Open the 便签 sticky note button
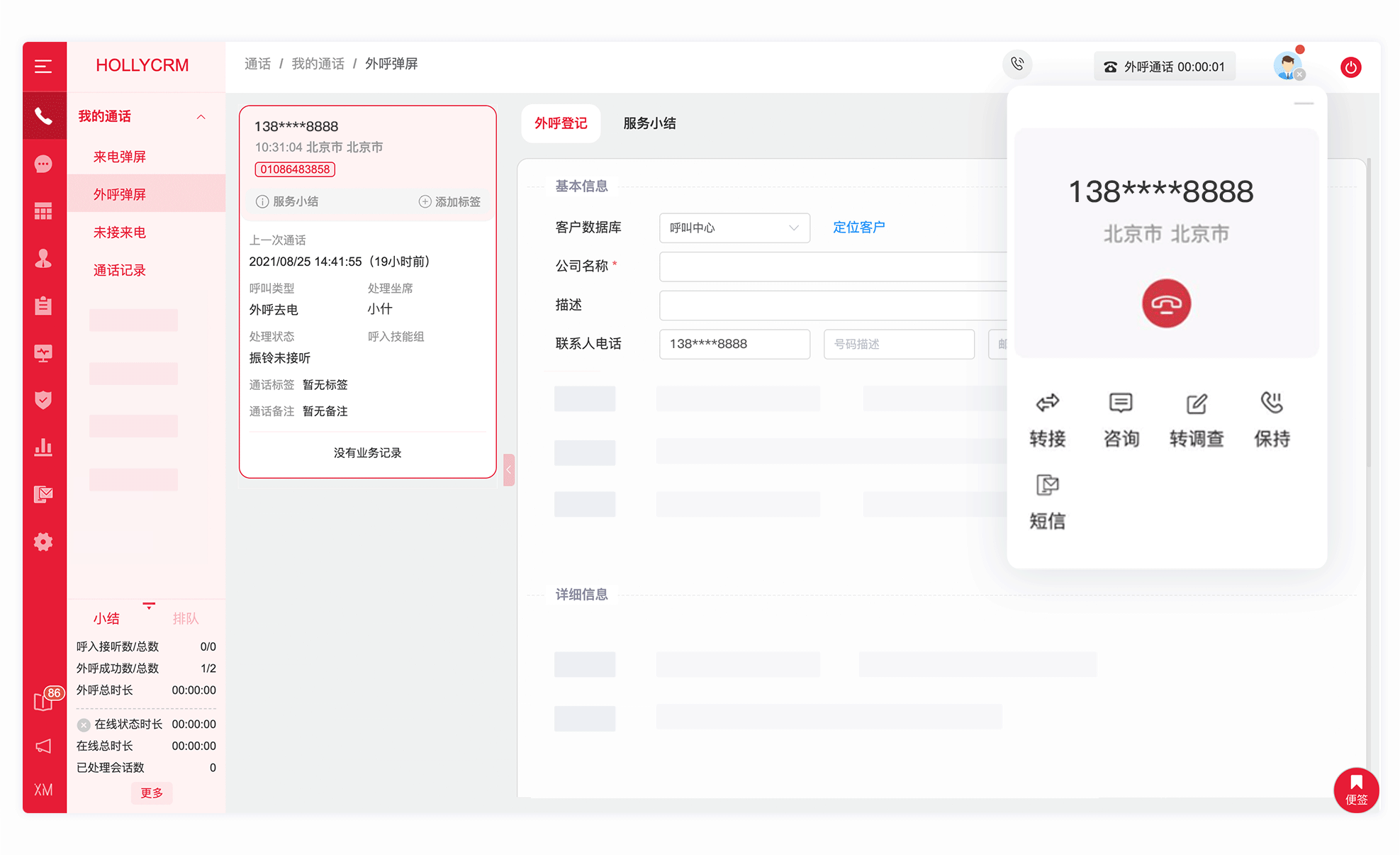 [x=1355, y=789]
